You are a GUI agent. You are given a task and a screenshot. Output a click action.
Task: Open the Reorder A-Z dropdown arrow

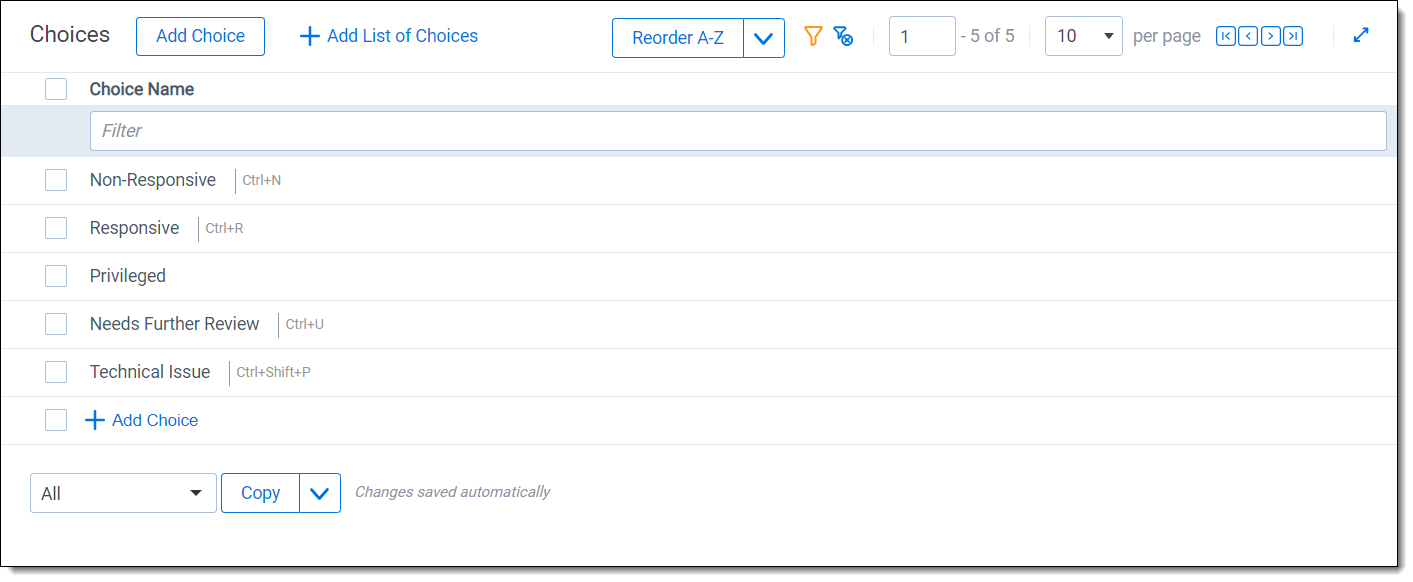coord(764,38)
